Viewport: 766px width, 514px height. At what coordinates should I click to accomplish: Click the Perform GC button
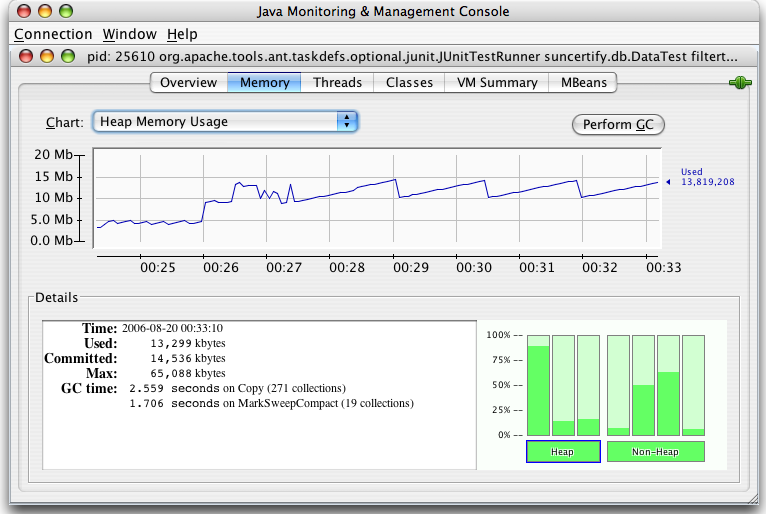tap(618, 125)
